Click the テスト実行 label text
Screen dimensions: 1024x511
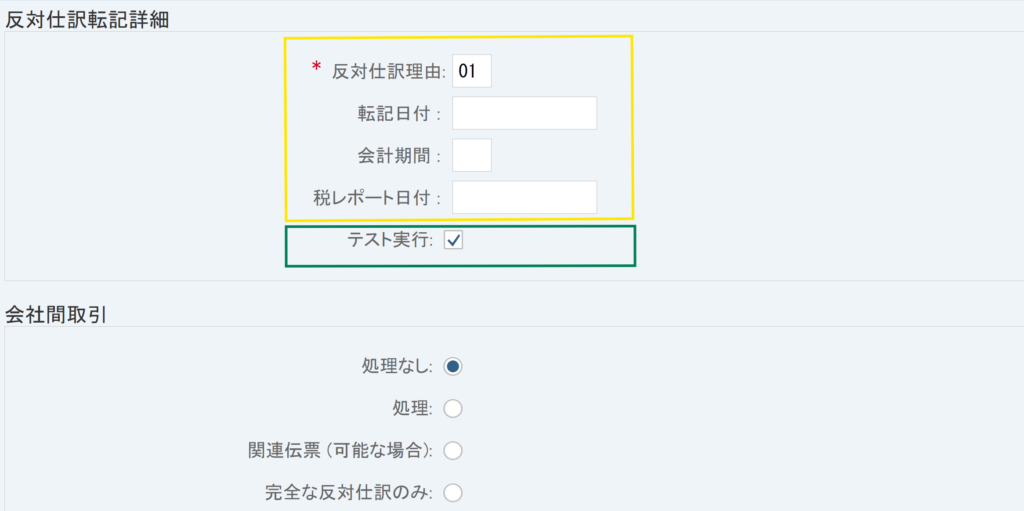pyautogui.click(x=388, y=241)
